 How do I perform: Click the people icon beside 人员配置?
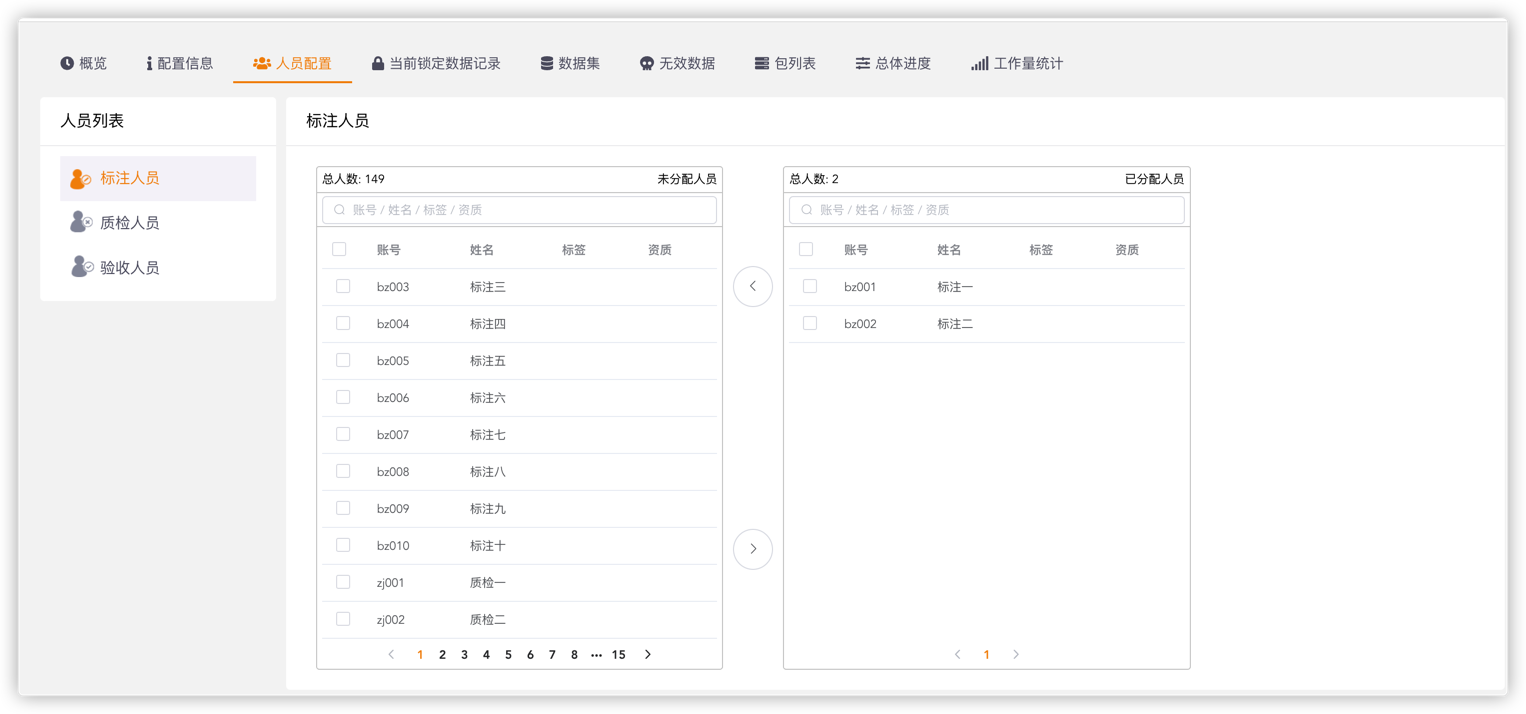click(x=262, y=63)
